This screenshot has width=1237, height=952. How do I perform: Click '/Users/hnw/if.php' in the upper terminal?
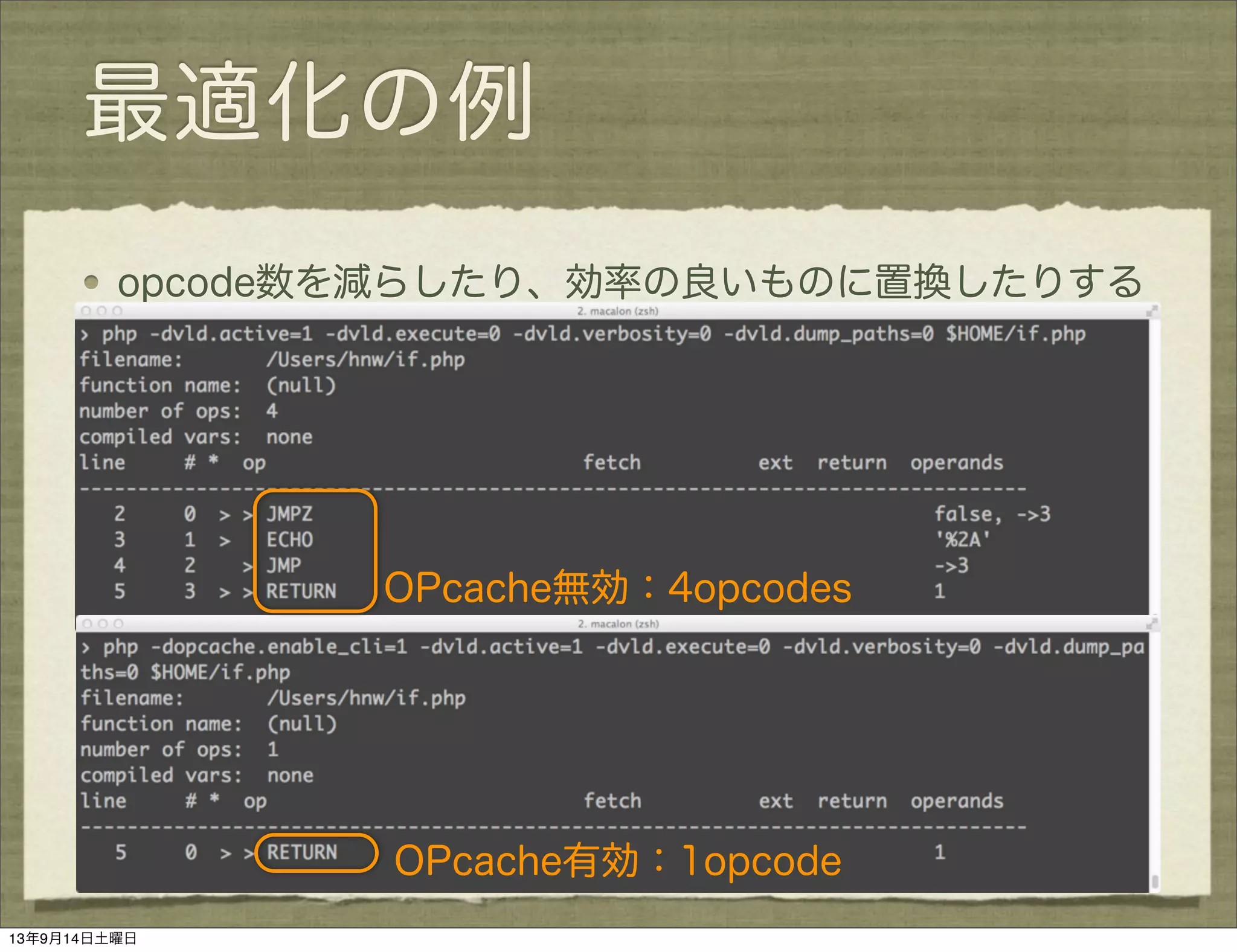(x=366, y=360)
